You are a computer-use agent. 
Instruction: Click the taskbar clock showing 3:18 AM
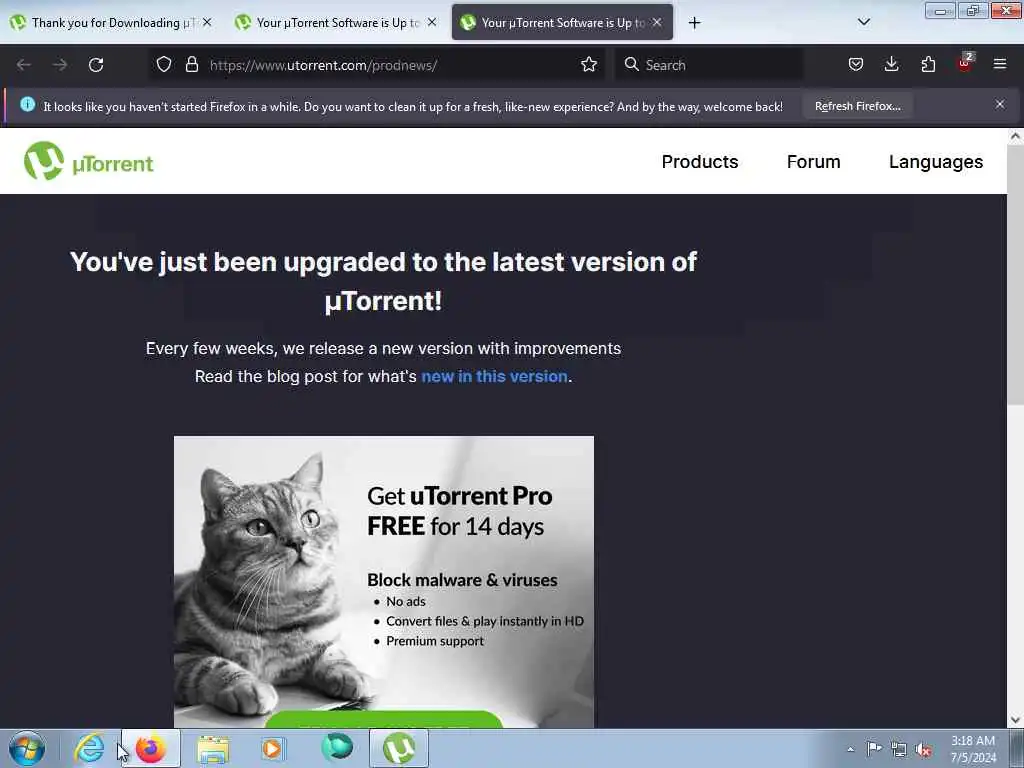coord(973,749)
